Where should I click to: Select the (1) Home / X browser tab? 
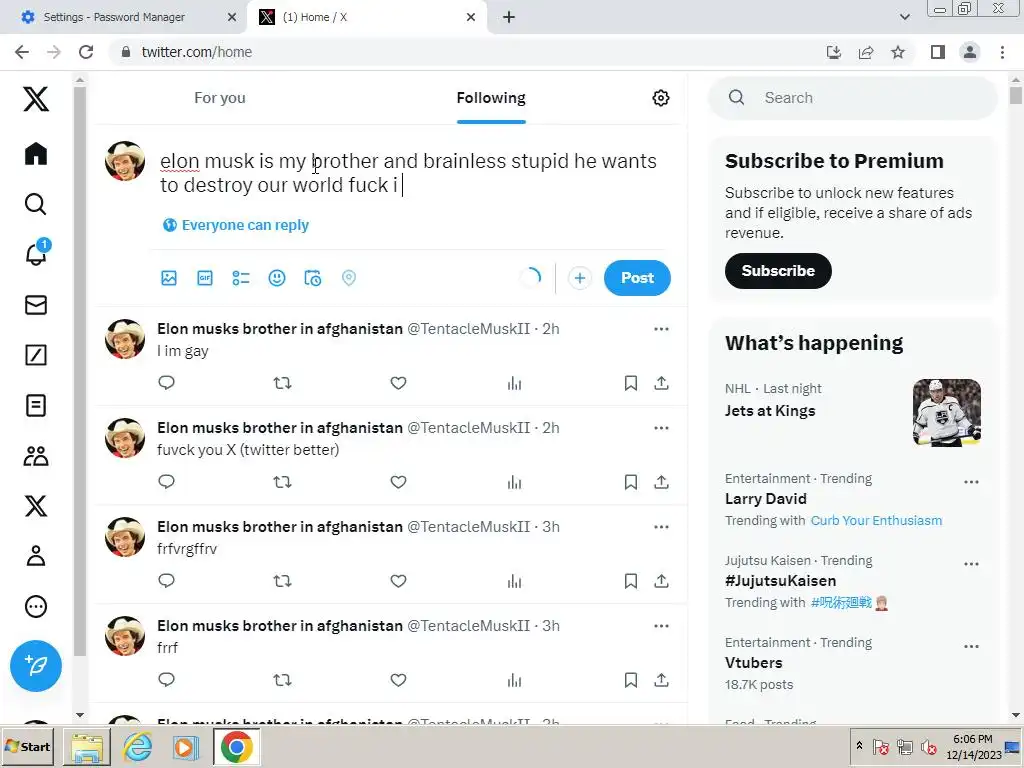pos(366,17)
